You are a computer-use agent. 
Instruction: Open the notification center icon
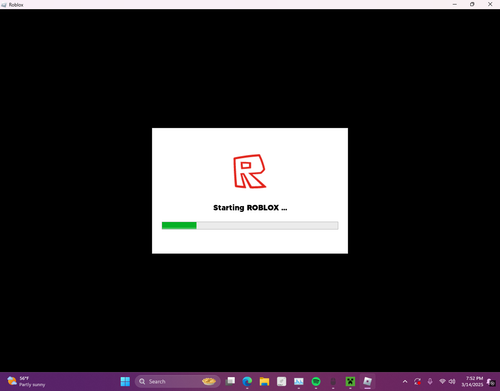(491, 382)
